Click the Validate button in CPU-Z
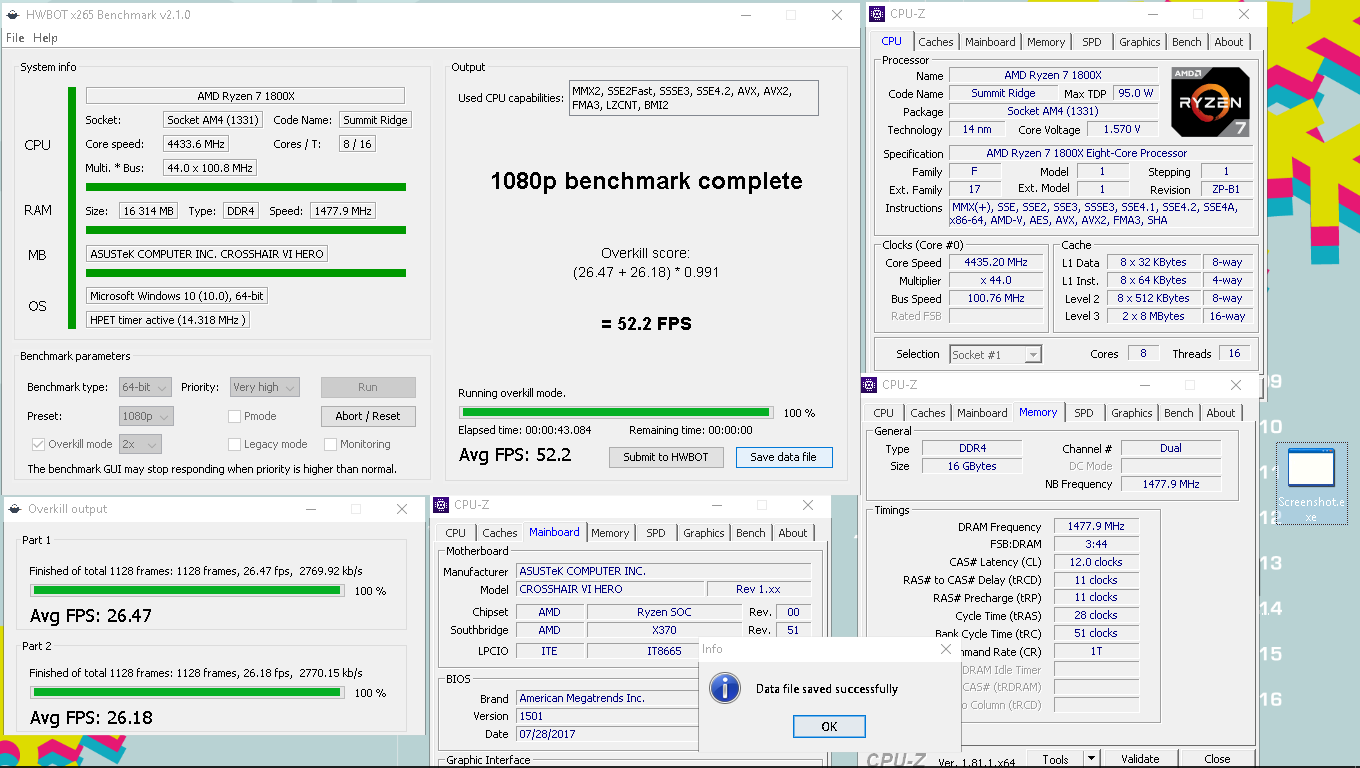Image resolution: width=1360 pixels, height=768 pixels. (1140, 759)
